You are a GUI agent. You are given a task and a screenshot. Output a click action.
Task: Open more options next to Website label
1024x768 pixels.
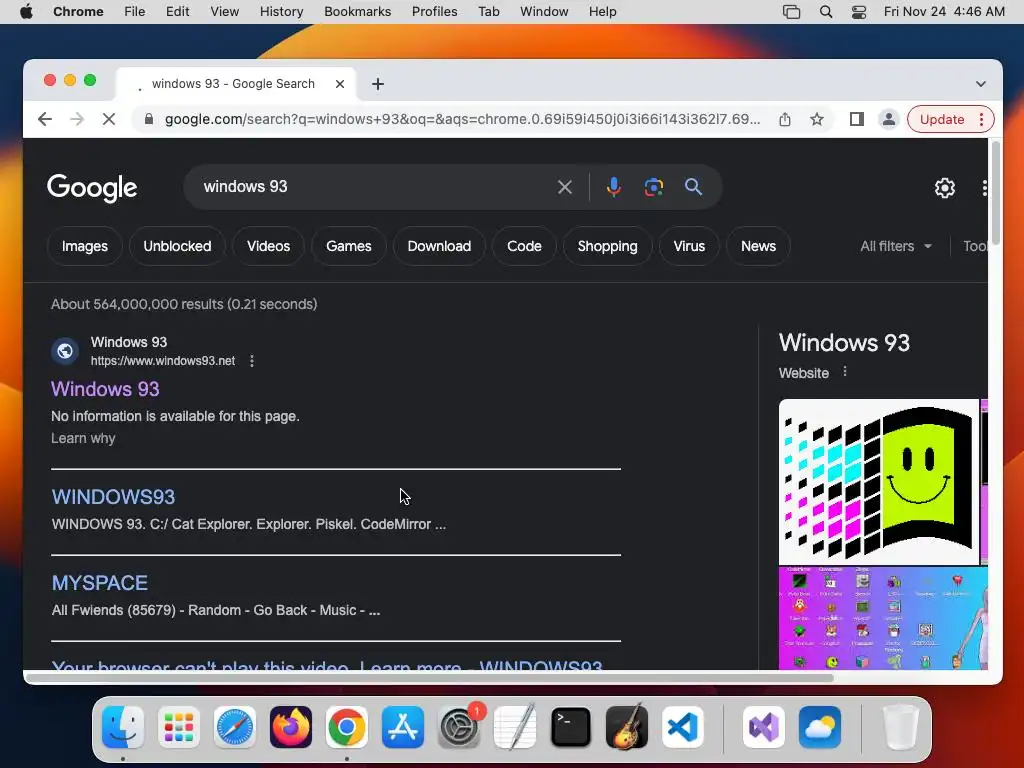click(x=845, y=372)
